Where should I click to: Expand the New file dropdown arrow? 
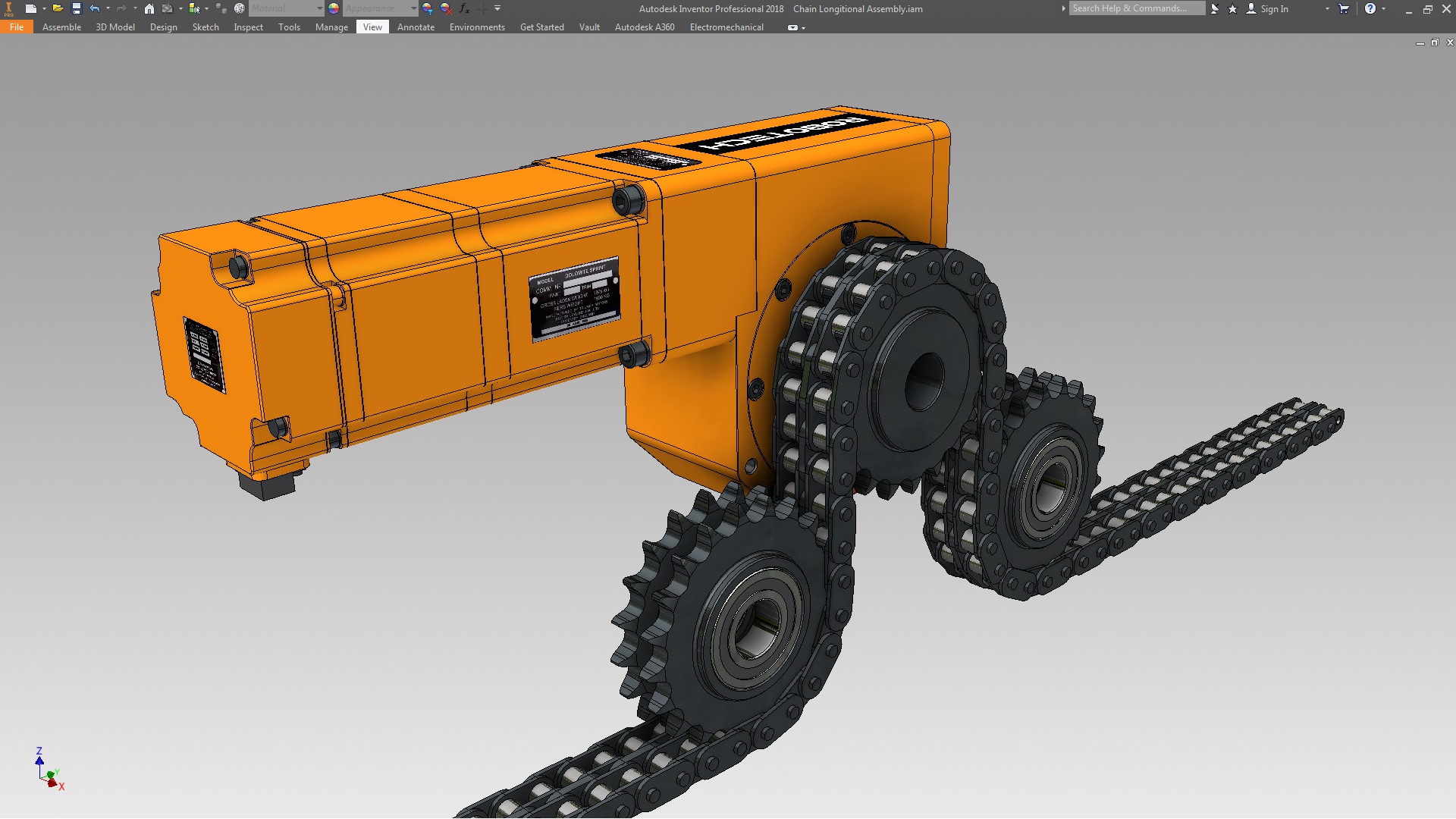click(44, 8)
